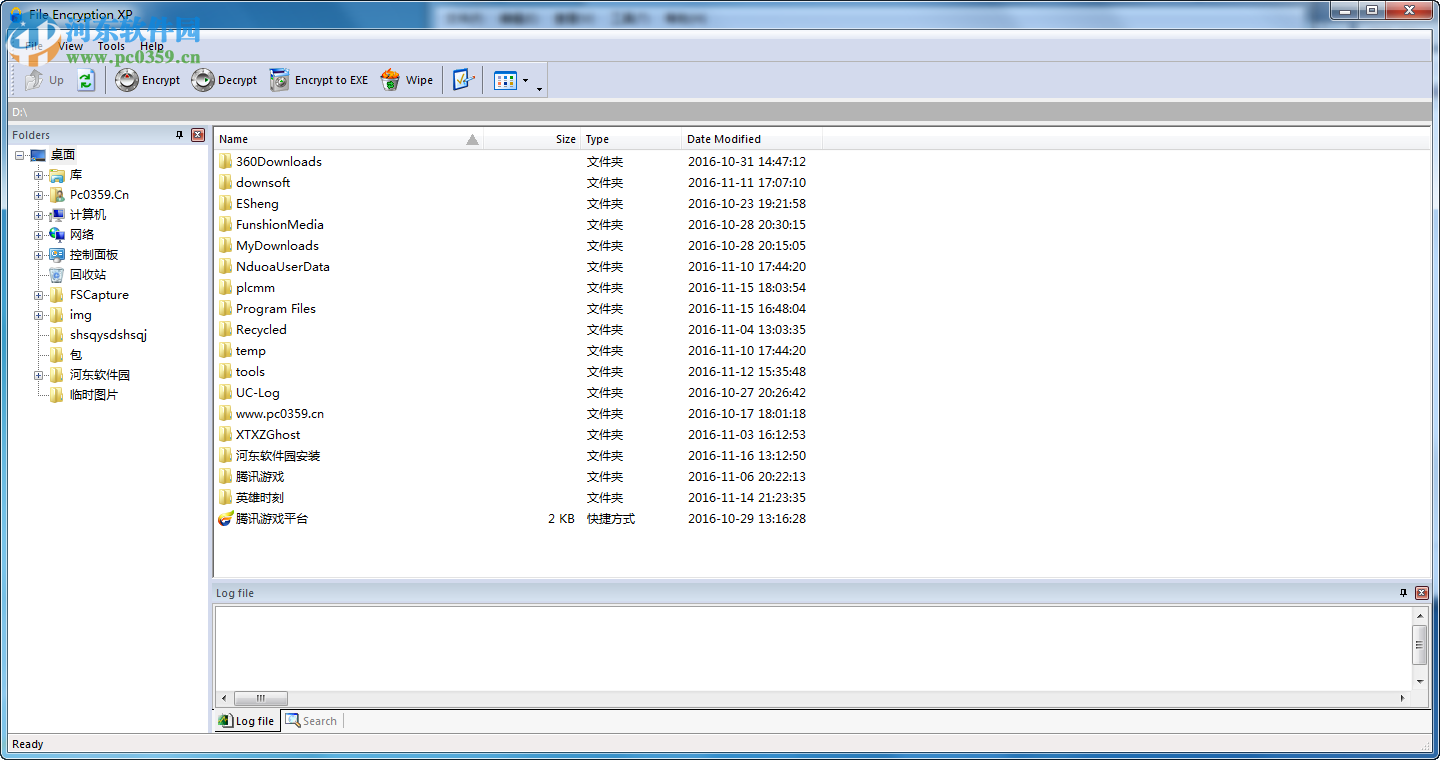
Task: Open the view mode dropdown arrow
Action: [527, 80]
